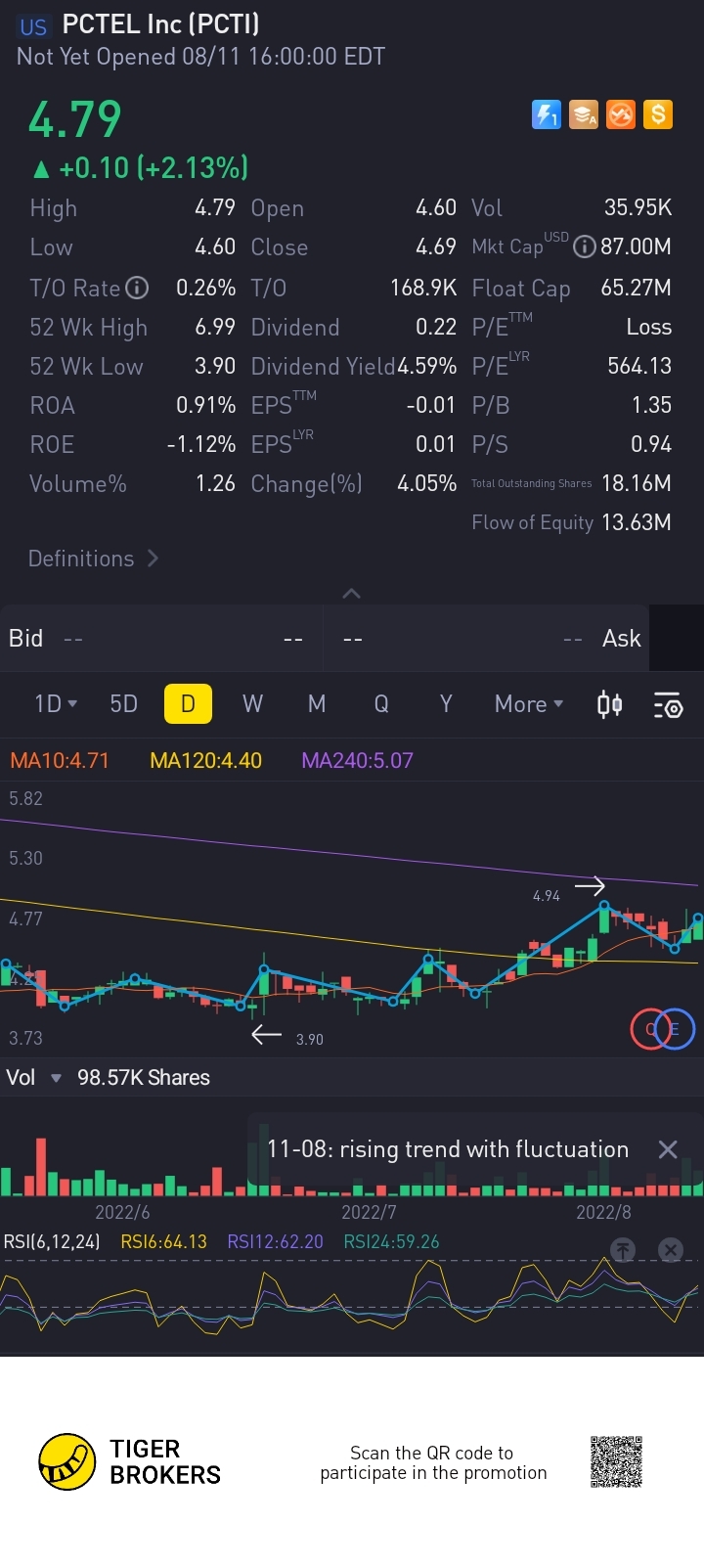
Task: Open Definitions page
Action: click(x=93, y=559)
